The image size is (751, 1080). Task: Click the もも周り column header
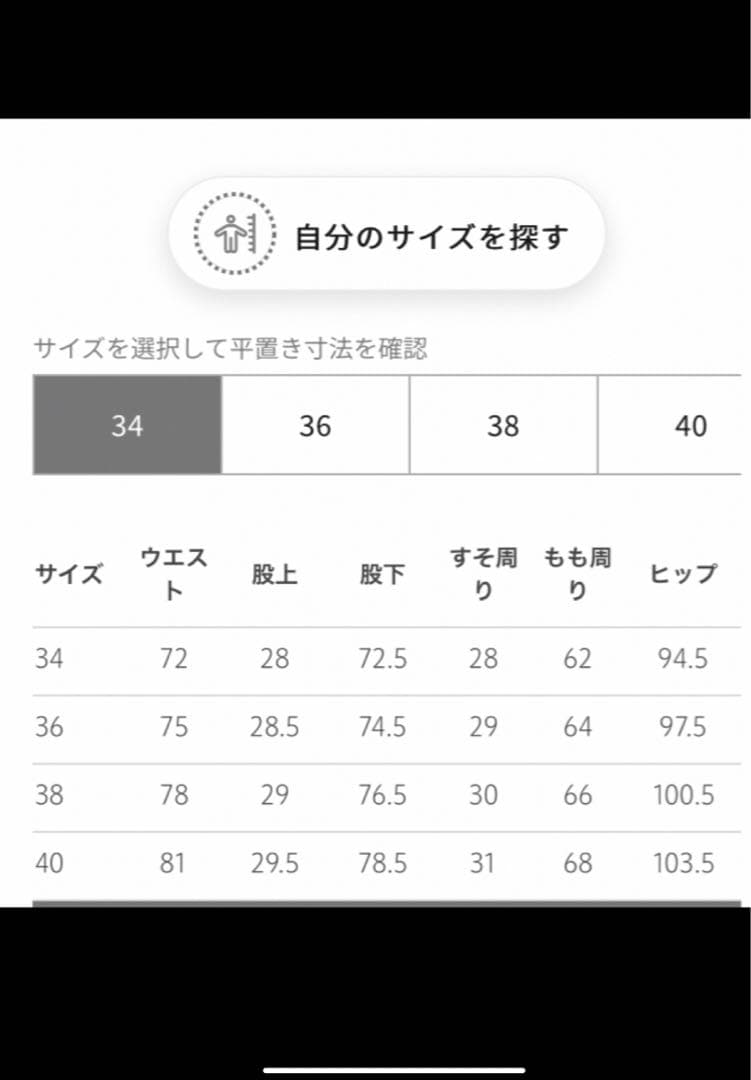pyautogui.click(x=578, y=574)
